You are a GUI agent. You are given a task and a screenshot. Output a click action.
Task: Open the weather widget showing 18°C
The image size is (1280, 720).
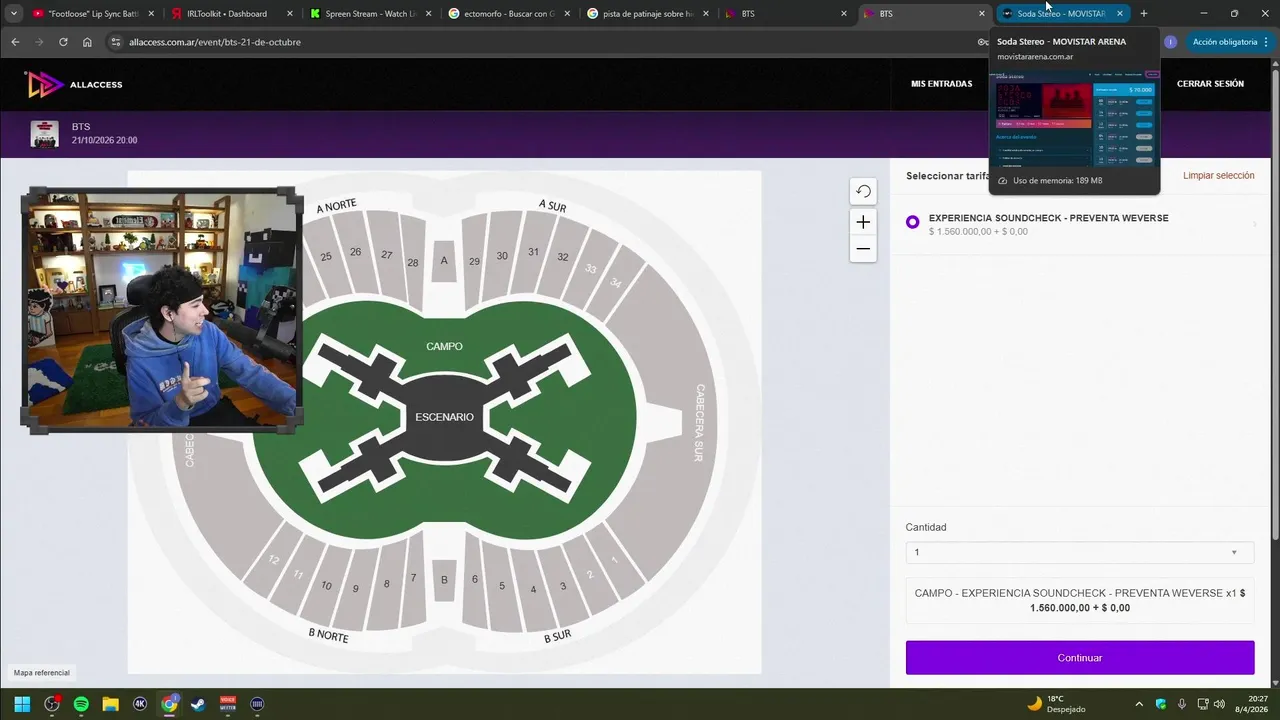[x=1056, y=704]
